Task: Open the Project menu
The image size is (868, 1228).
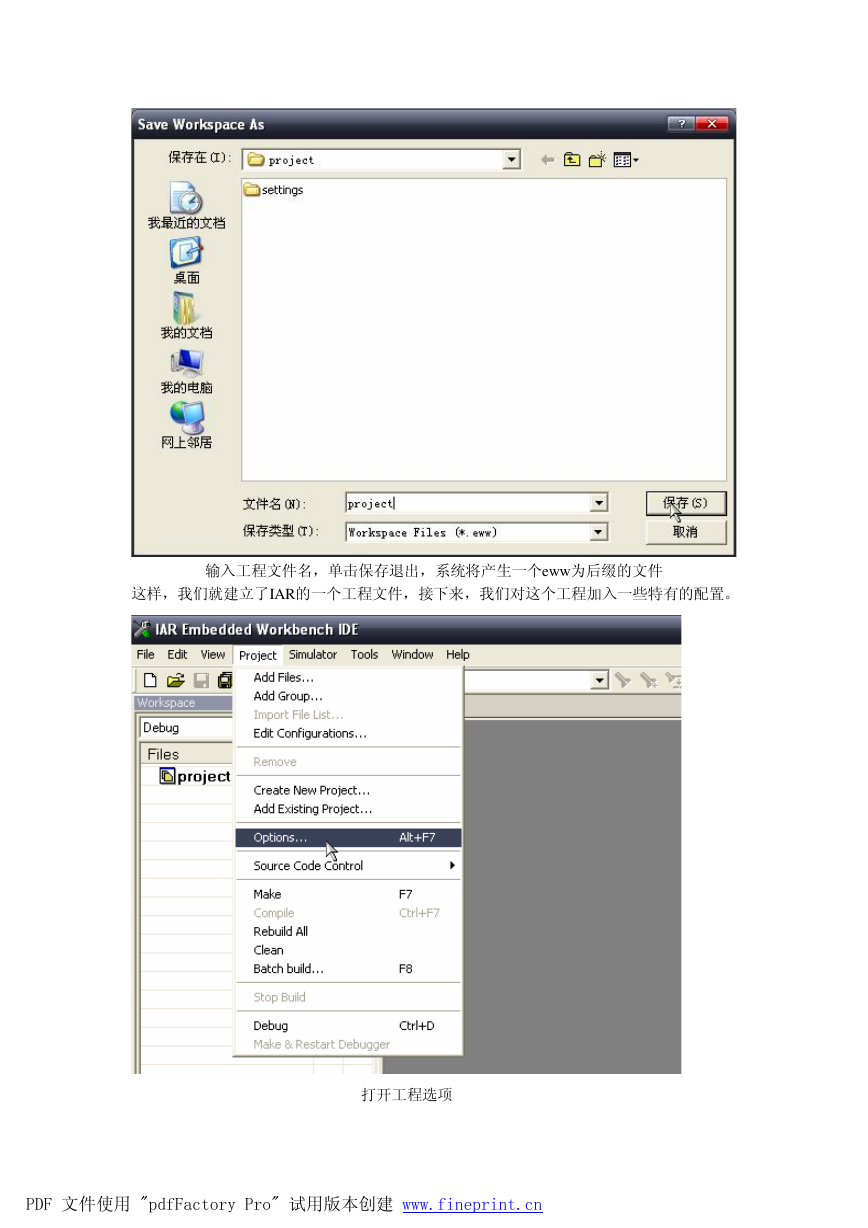Action: pos(258,655)
